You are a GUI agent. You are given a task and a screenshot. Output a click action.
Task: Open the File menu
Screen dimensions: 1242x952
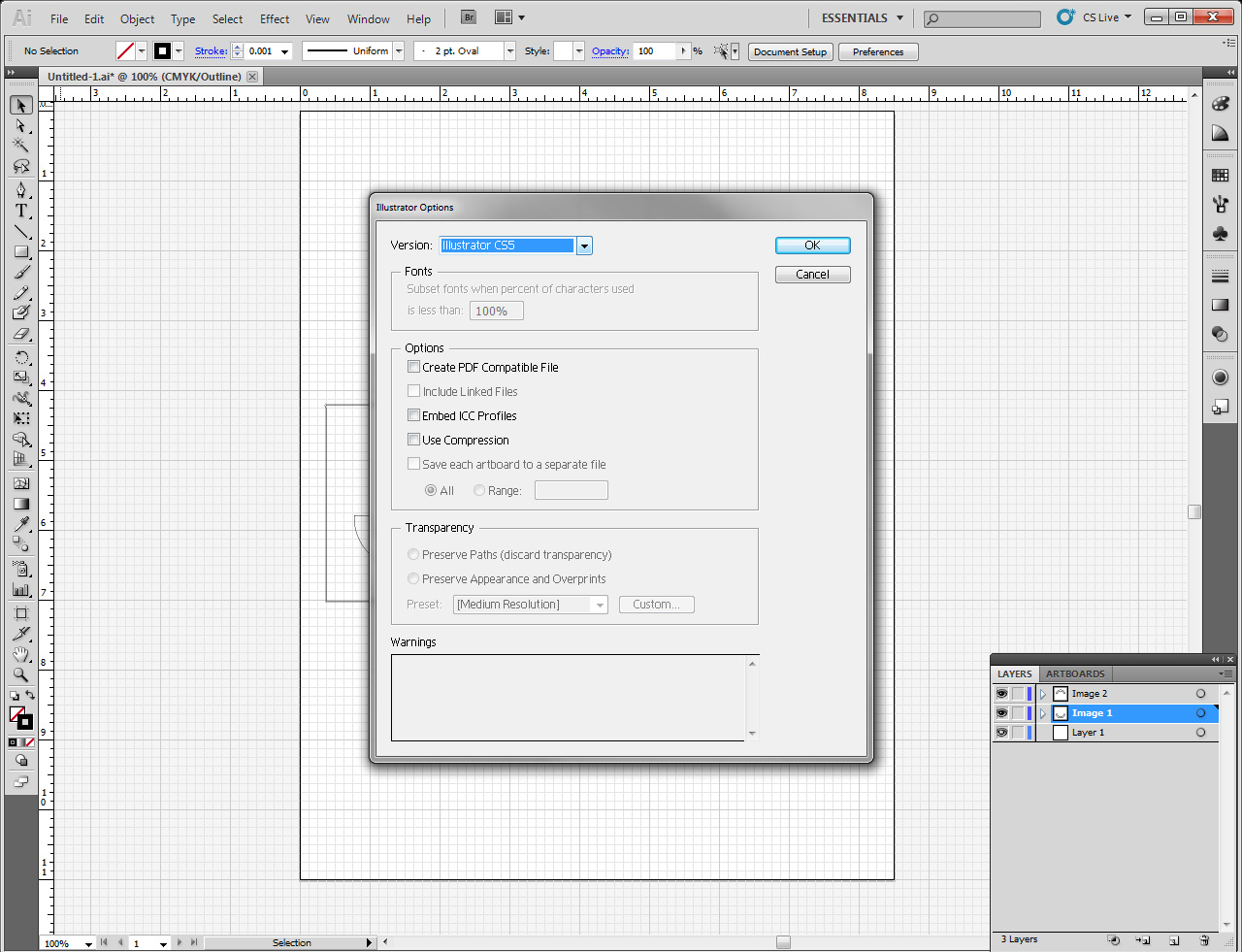click(59, 18)
